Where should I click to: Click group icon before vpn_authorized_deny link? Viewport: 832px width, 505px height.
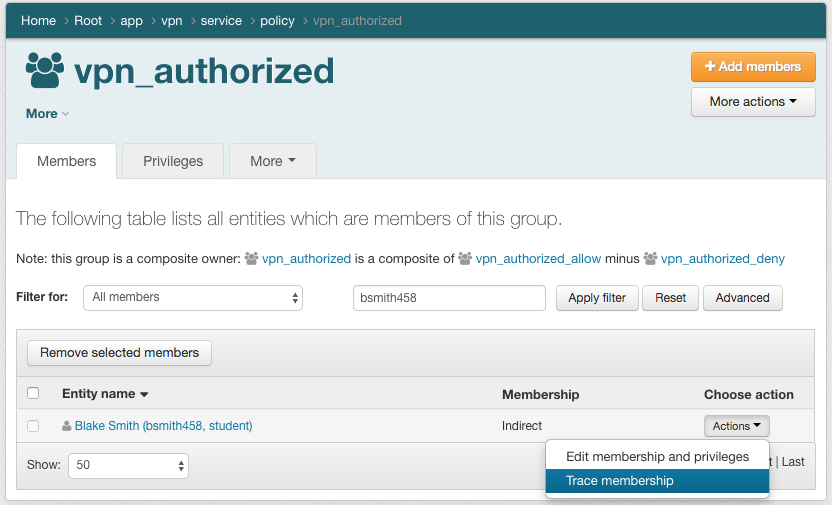pyautogui.click(x=651, y=259)
